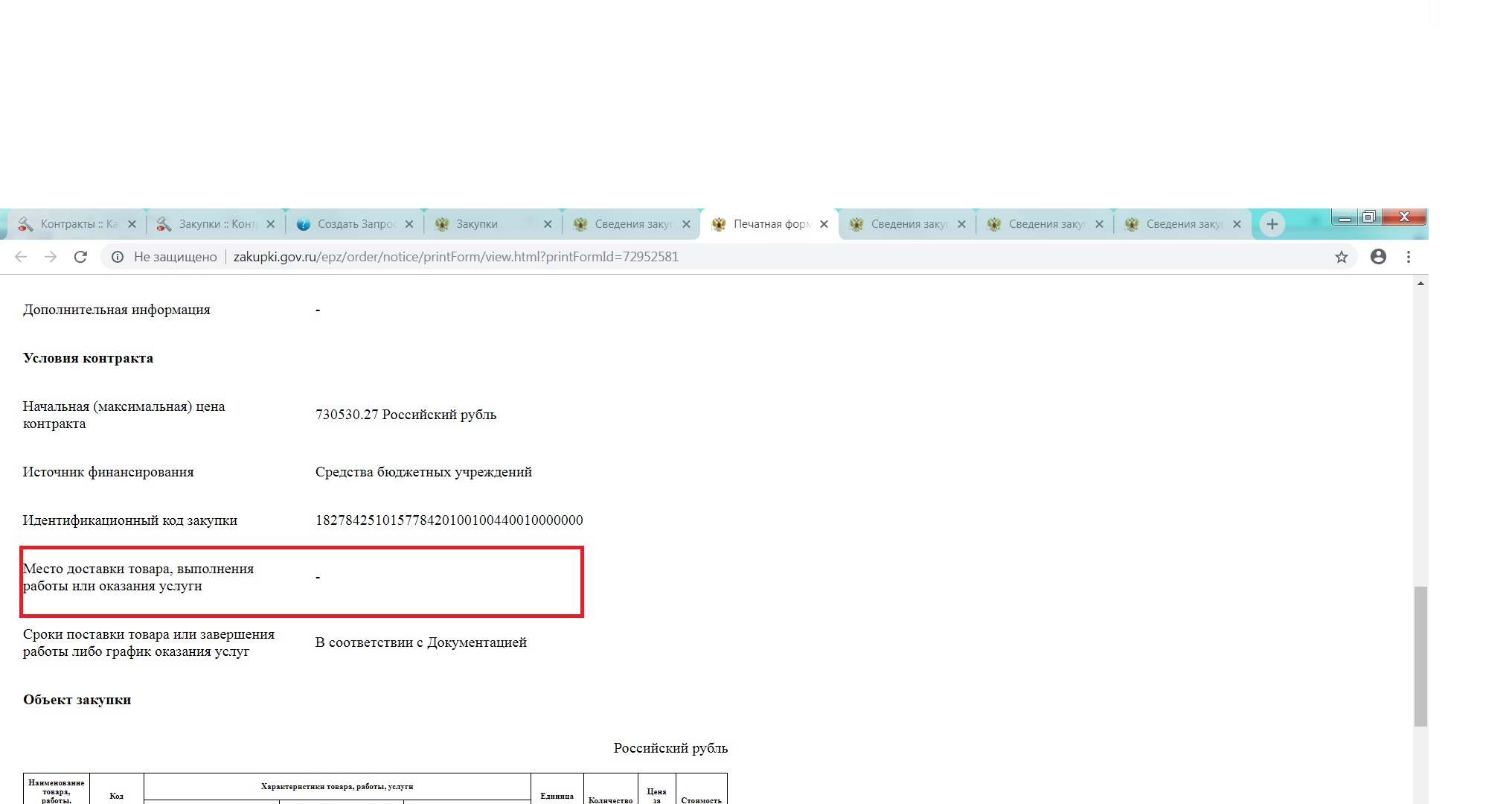1512x804 pixels.
Task: Close the 'Создать Запрос' tab
Action: (x=409, y=224)
